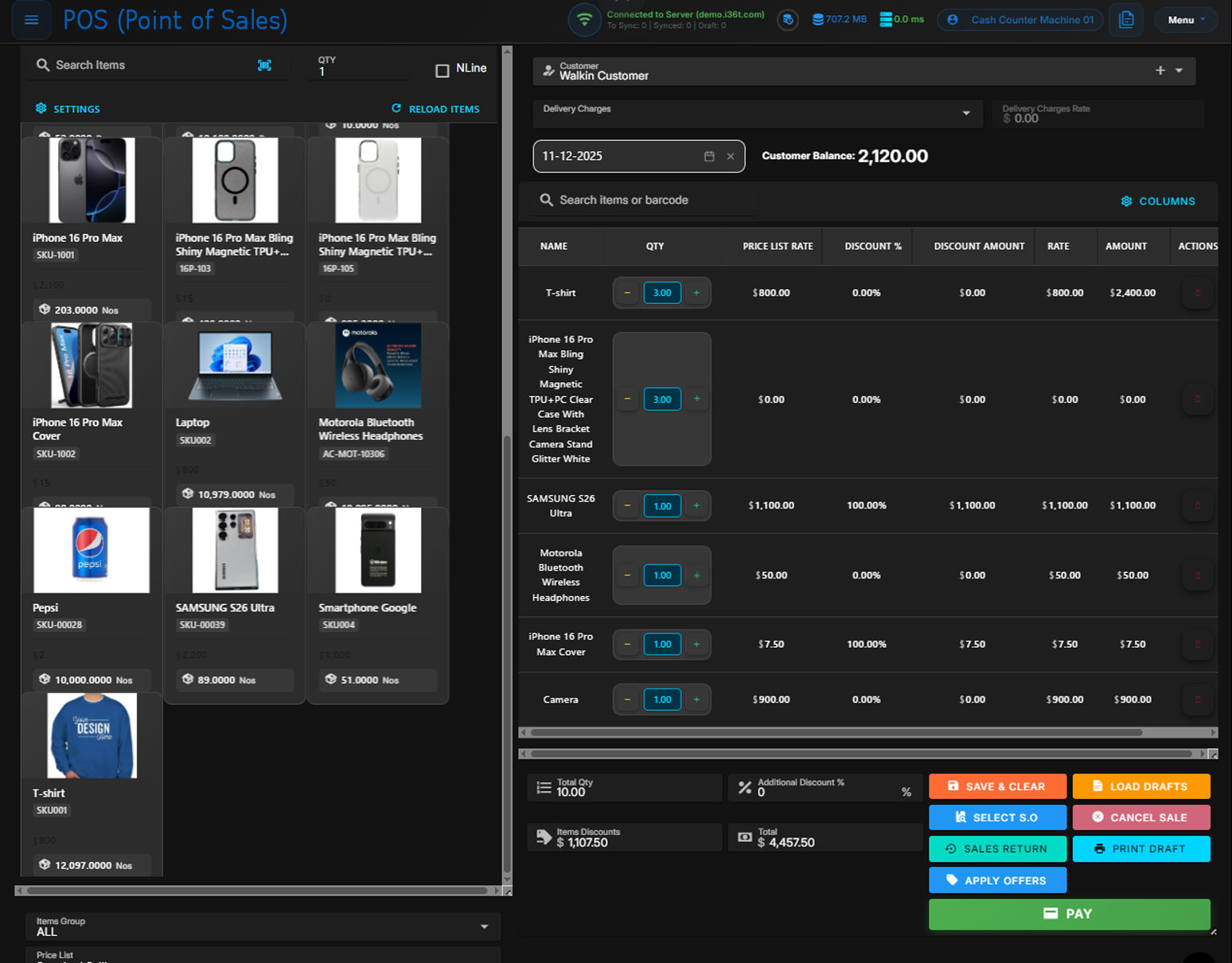Viewport: 1232px width, 963px height.
Task: Click the plus icon to add customer
Action: [1160, 71]
